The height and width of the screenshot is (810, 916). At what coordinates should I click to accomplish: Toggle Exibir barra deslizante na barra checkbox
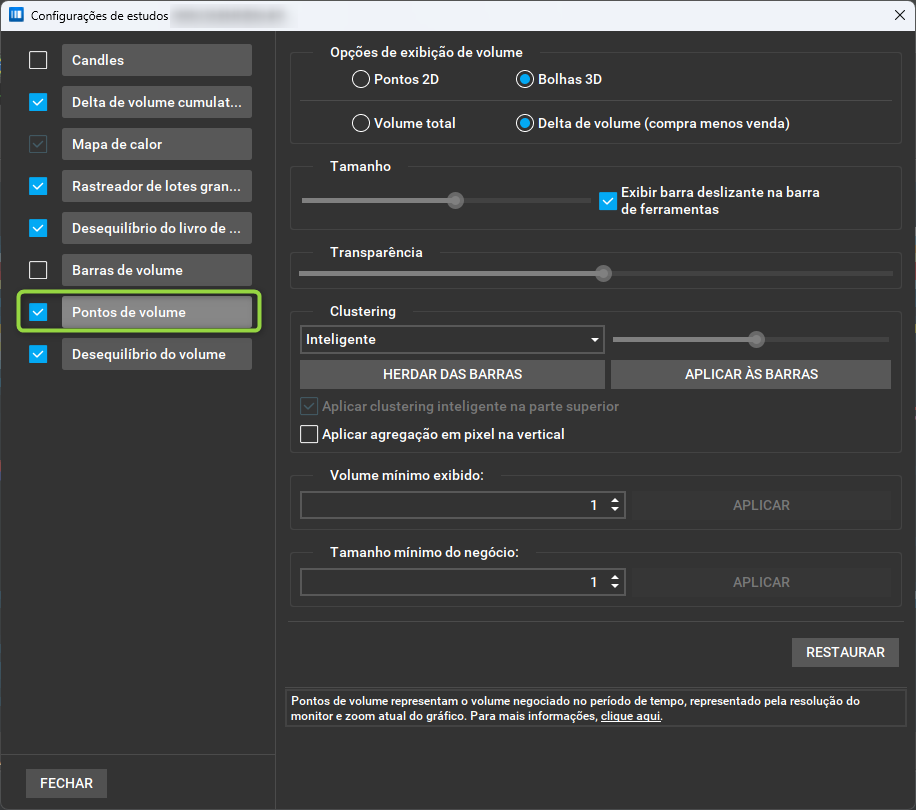click(608, 201)
